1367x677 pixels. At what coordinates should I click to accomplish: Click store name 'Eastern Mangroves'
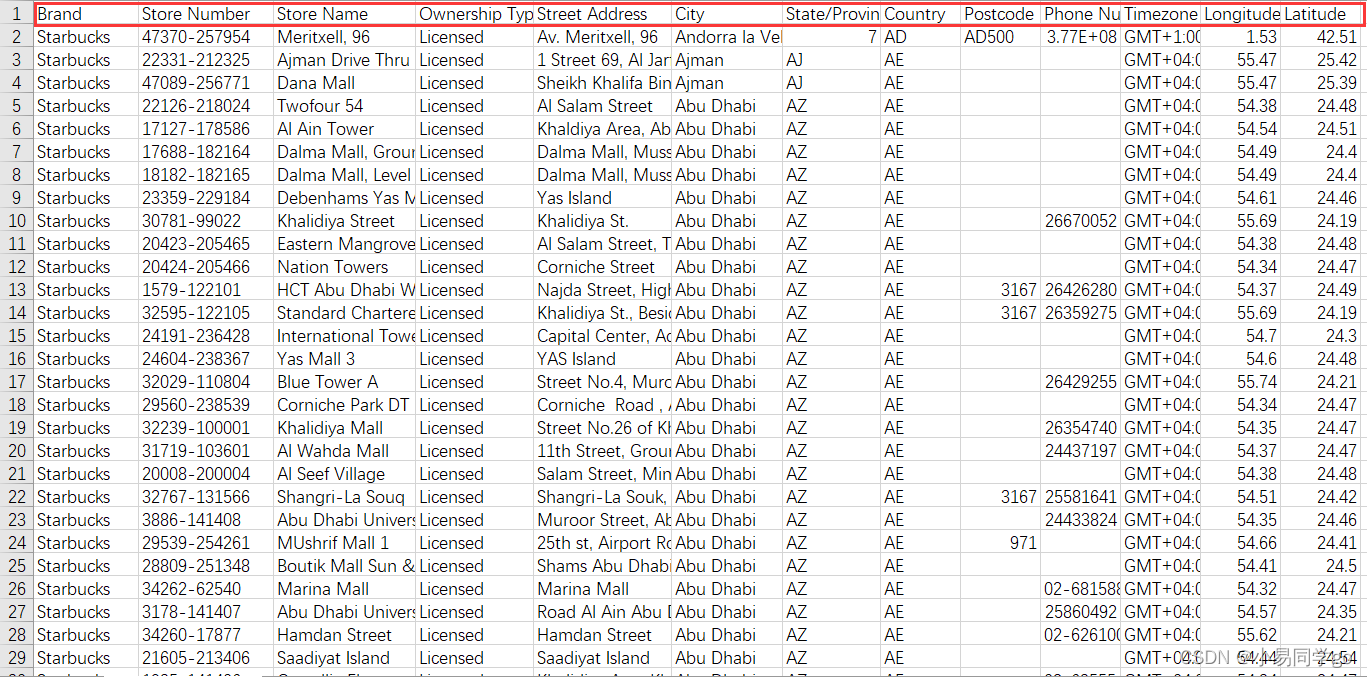click(345, 244)
